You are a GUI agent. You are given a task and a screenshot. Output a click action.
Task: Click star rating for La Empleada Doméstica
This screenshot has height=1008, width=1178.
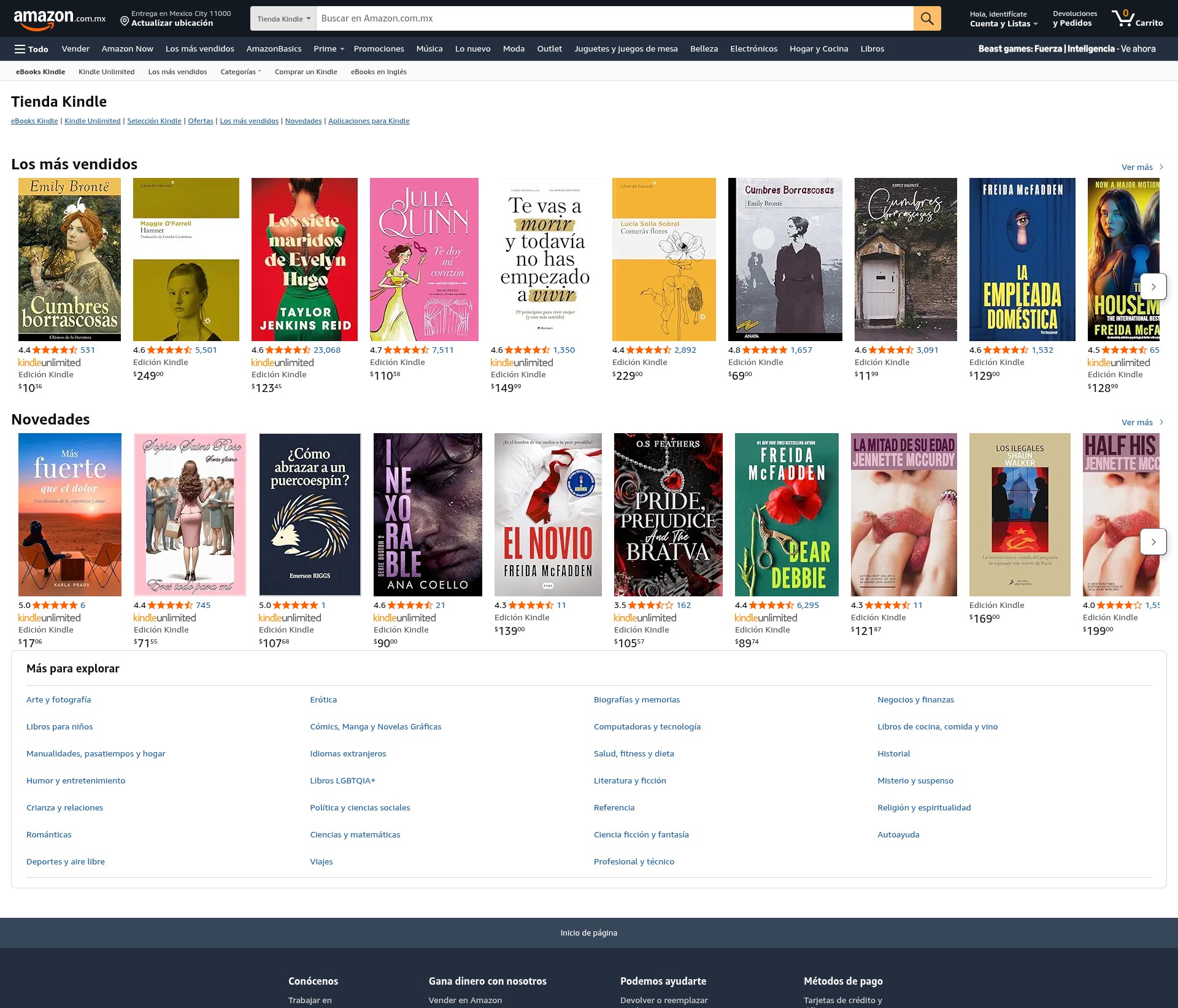1006,350
